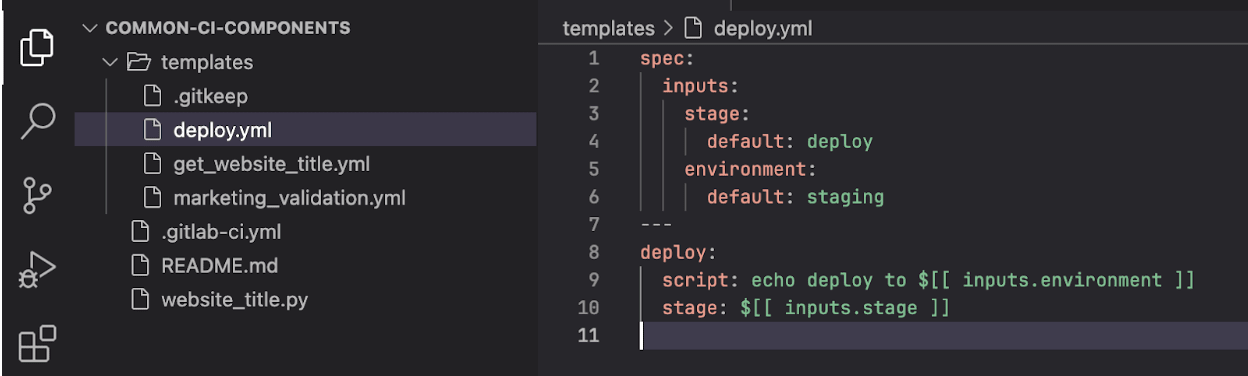Collapse the templates folder chevron

pyautogui.click(x=110, y=62)
